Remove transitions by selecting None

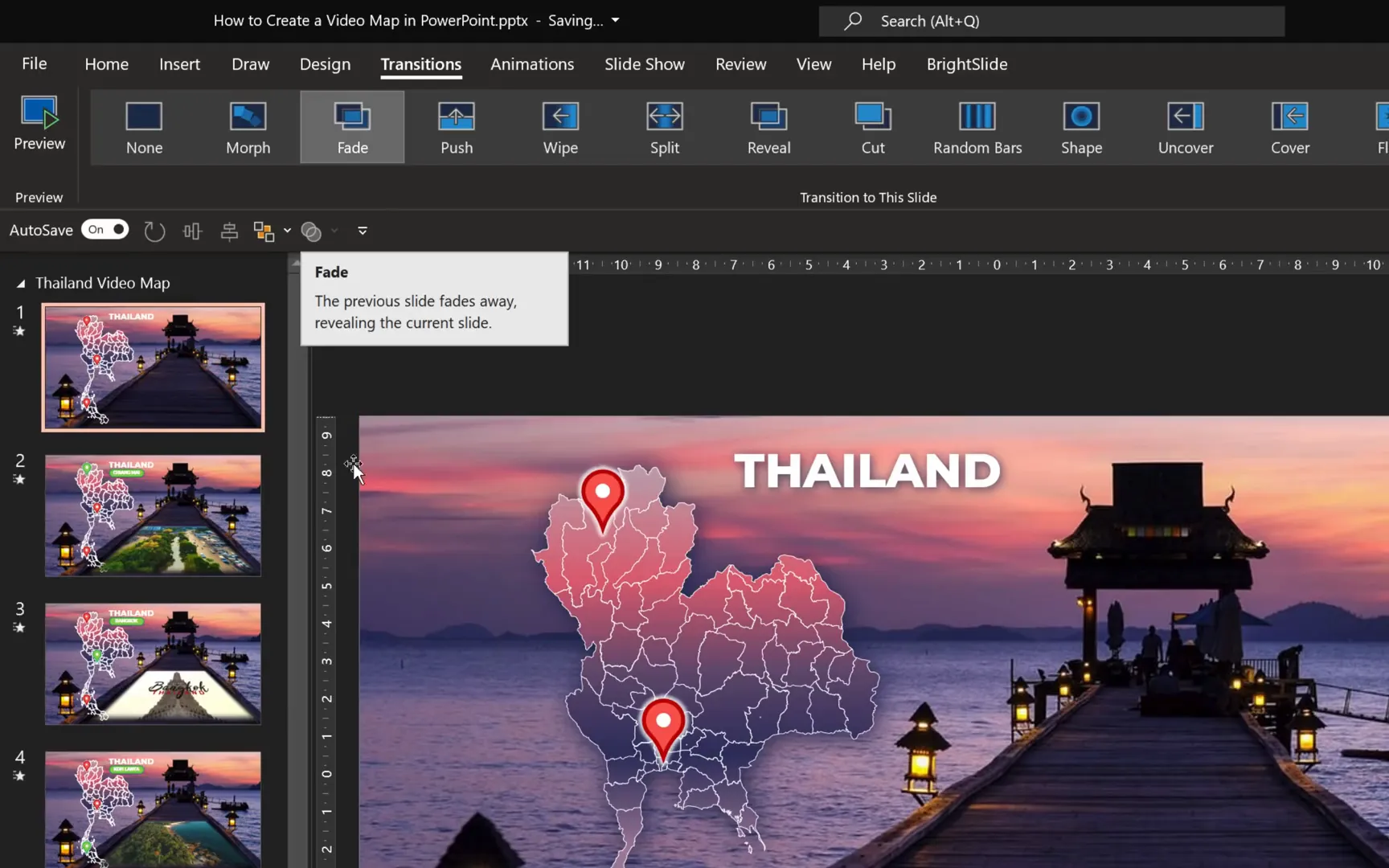click(x=144, y=127)
